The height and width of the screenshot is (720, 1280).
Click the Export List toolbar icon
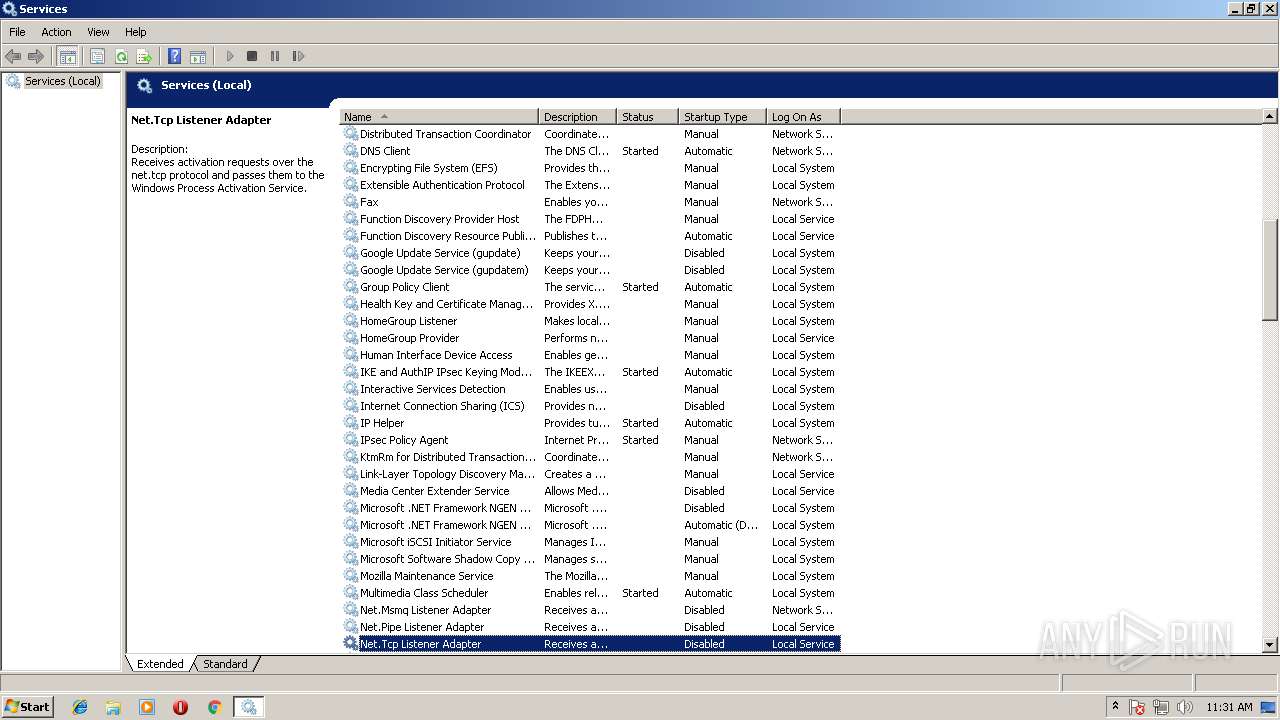click(x=144, y=56)
